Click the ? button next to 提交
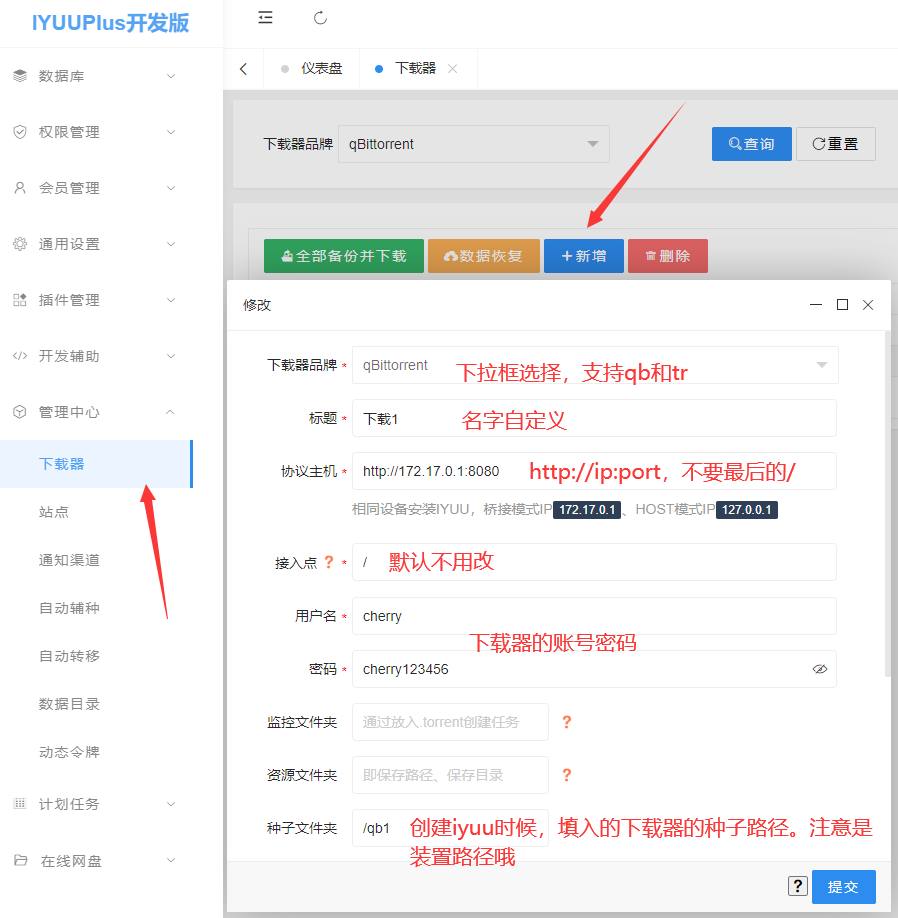 coord(797,886)
